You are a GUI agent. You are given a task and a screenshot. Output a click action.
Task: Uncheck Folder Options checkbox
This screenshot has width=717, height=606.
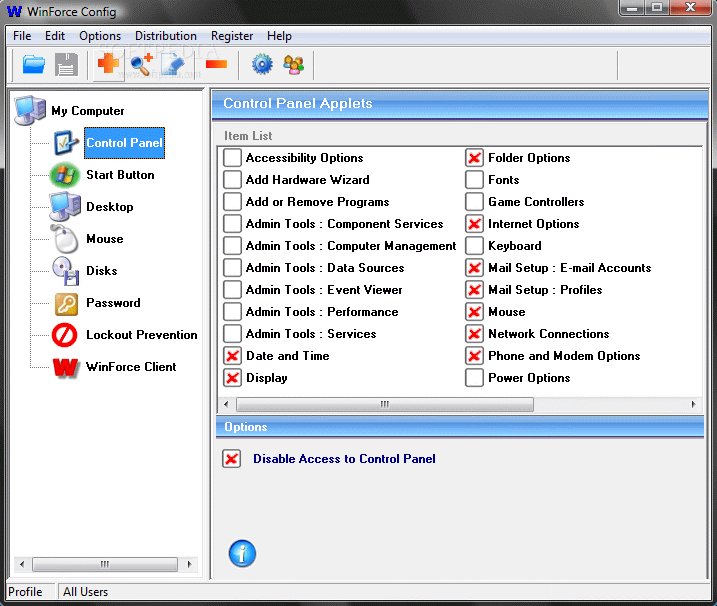(x=474, y=158)
